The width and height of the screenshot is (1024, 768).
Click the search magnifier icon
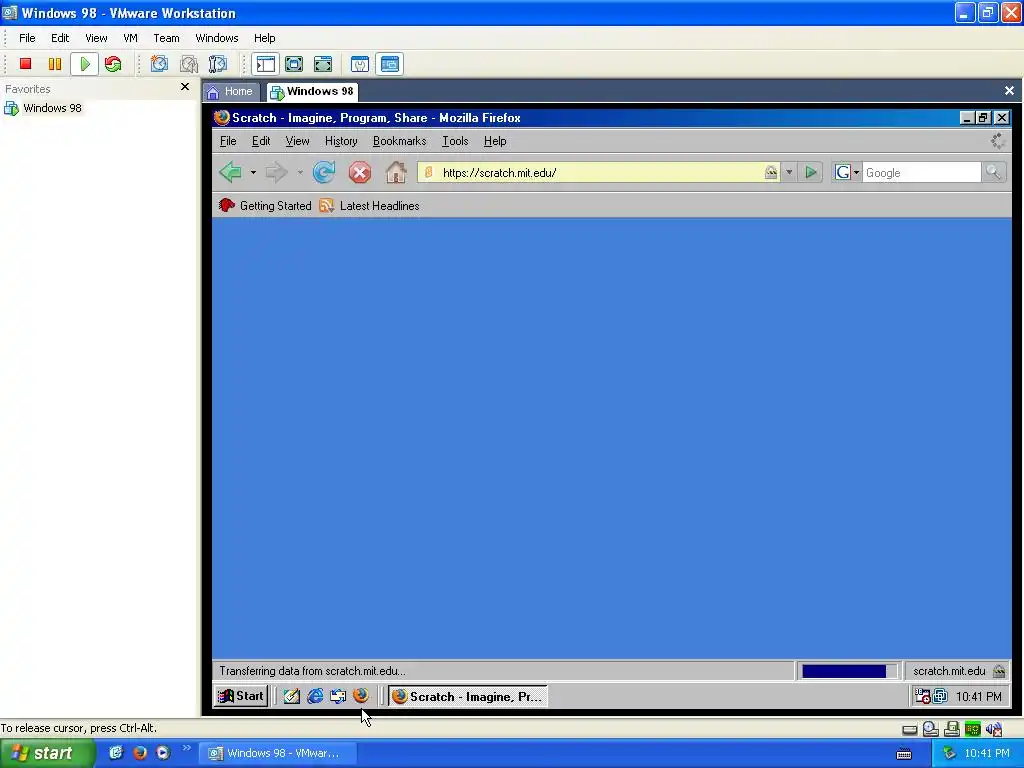tap(993, 172)
